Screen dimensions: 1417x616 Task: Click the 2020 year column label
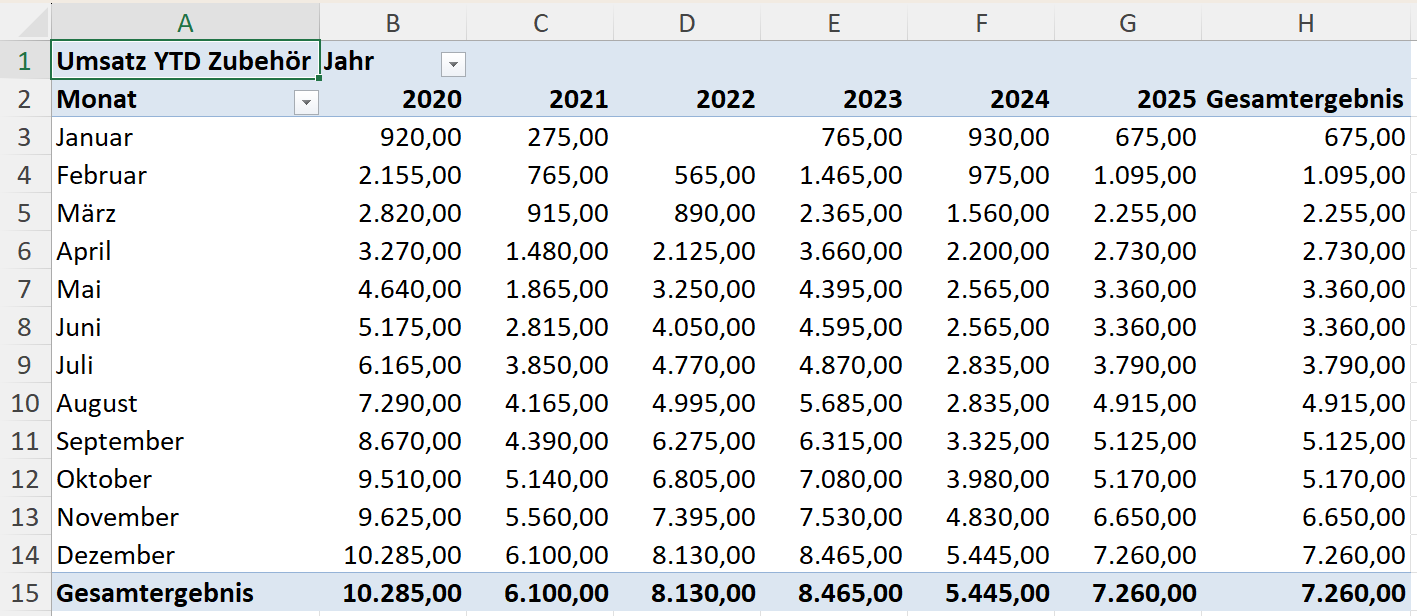point(432,99)
